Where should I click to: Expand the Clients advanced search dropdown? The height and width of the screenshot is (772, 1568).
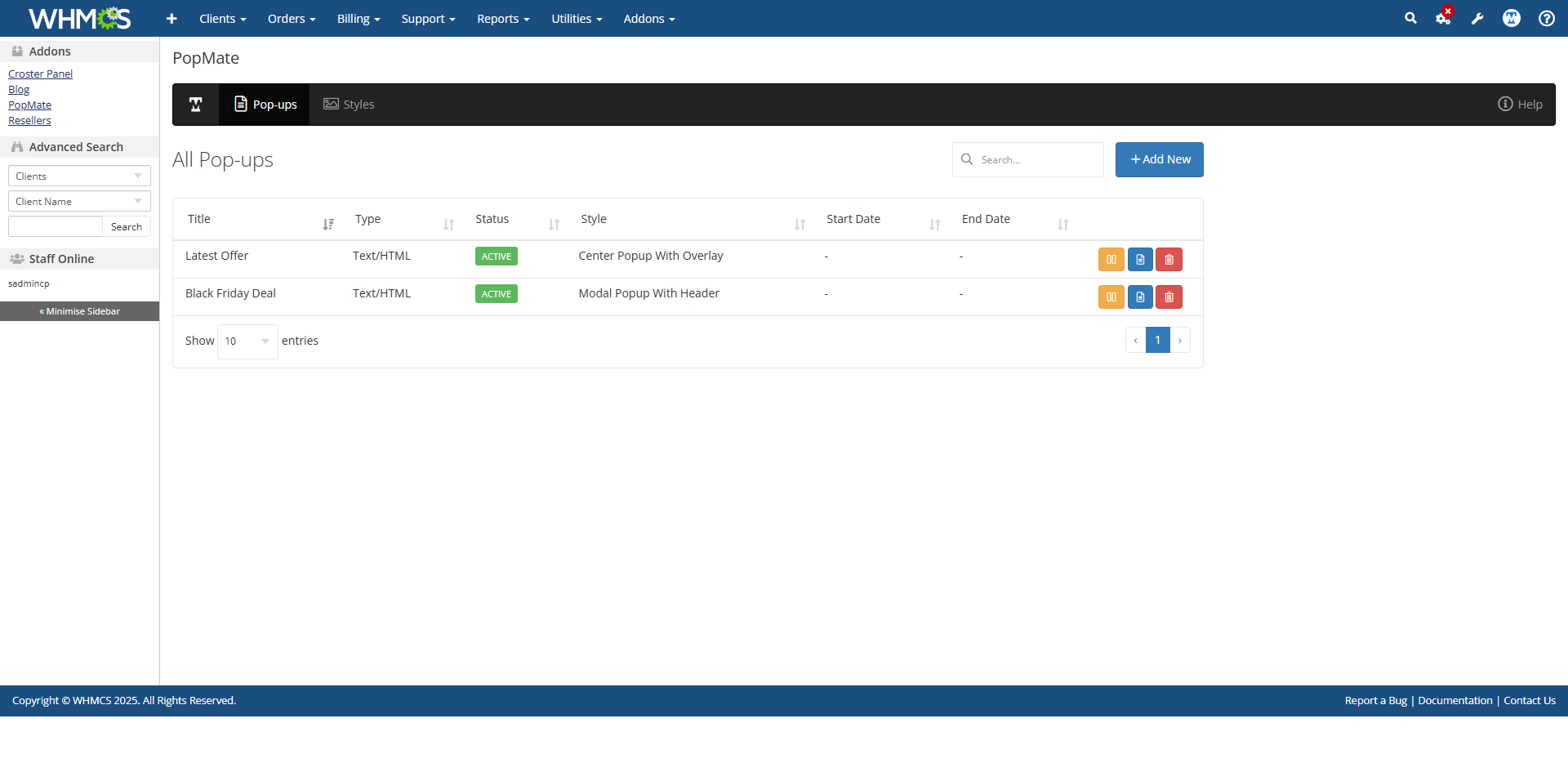(x=79, y=176)
